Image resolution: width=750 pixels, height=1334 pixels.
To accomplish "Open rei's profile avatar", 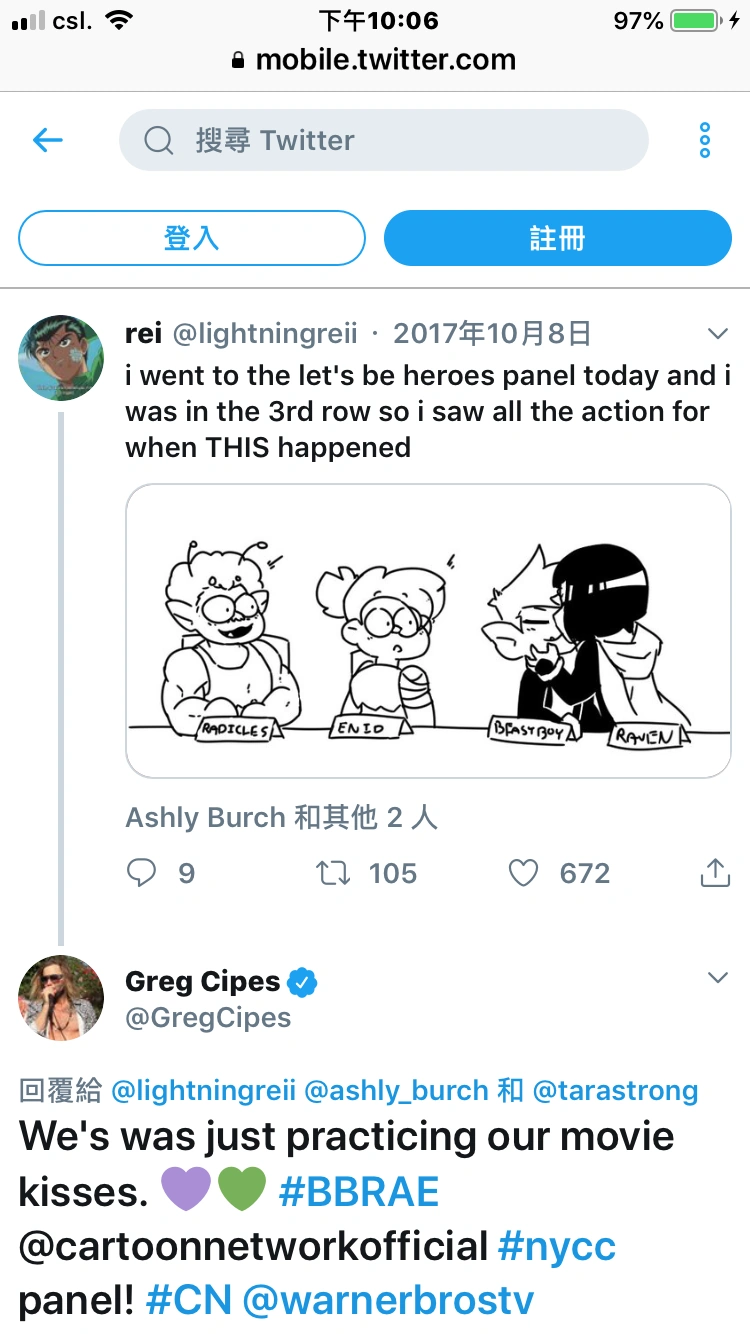I will tap(61, 358).
